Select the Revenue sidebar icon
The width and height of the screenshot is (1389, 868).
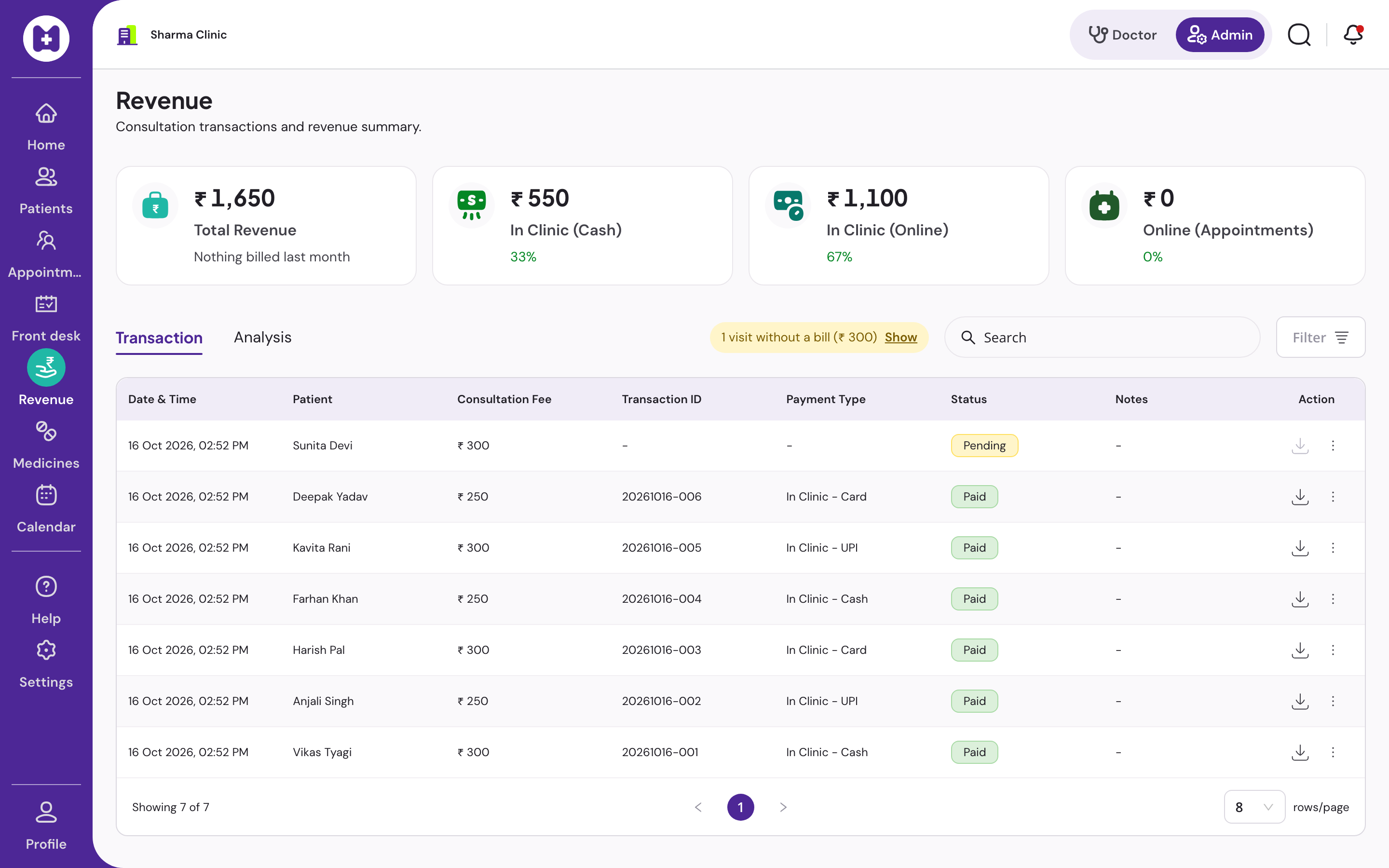[x=46, y=367]
